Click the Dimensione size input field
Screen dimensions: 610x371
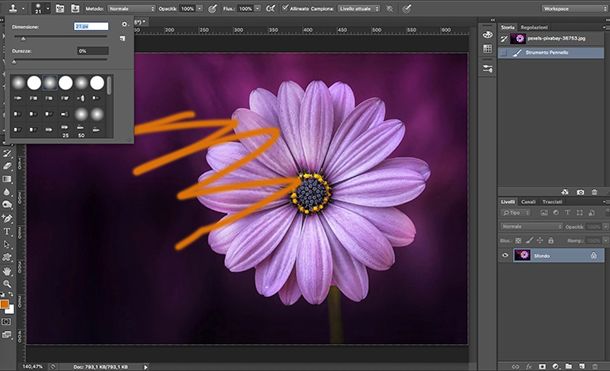point(91,26)
